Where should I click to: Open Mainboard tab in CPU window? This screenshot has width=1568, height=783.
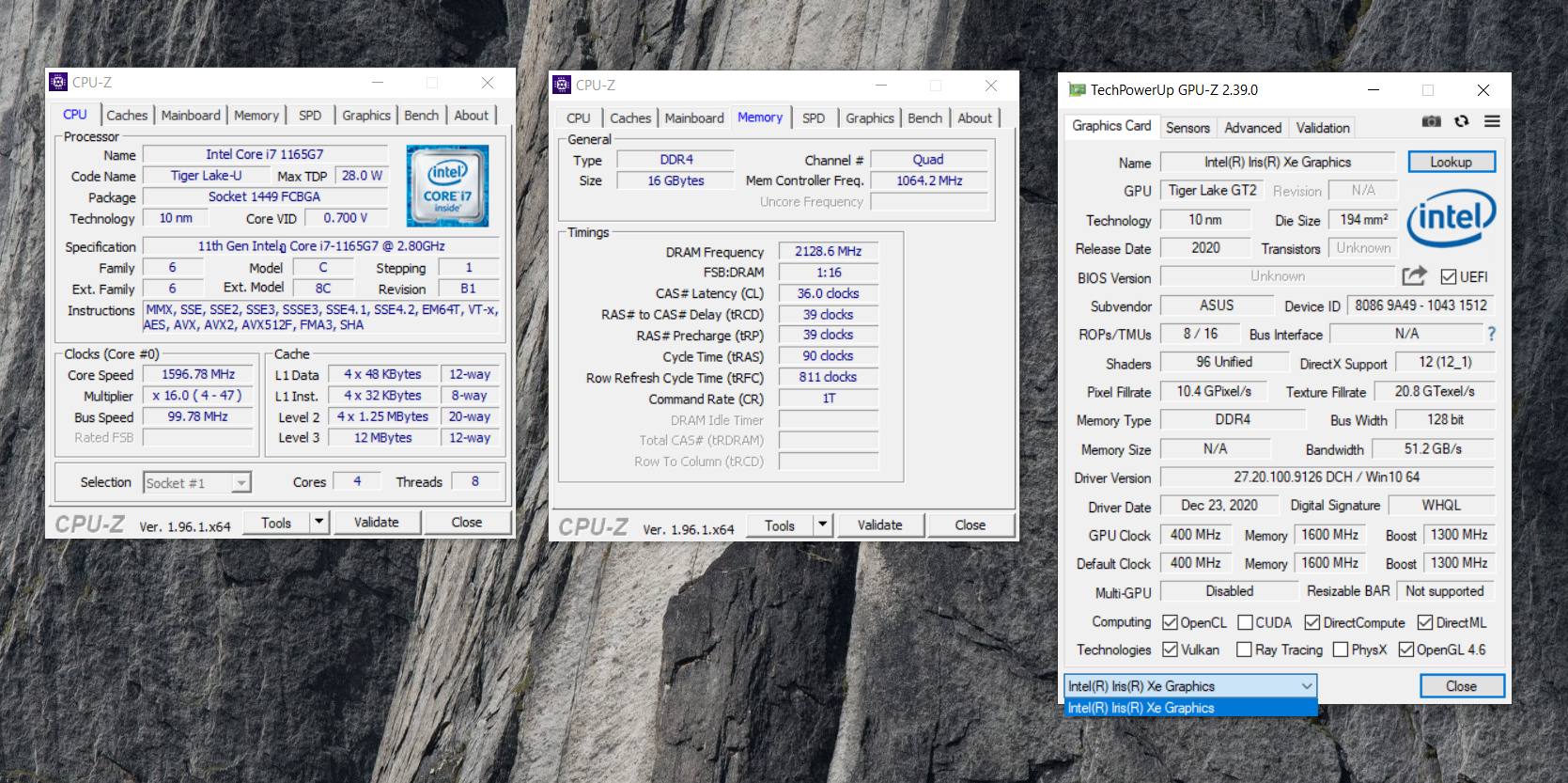tap(191, 116)
